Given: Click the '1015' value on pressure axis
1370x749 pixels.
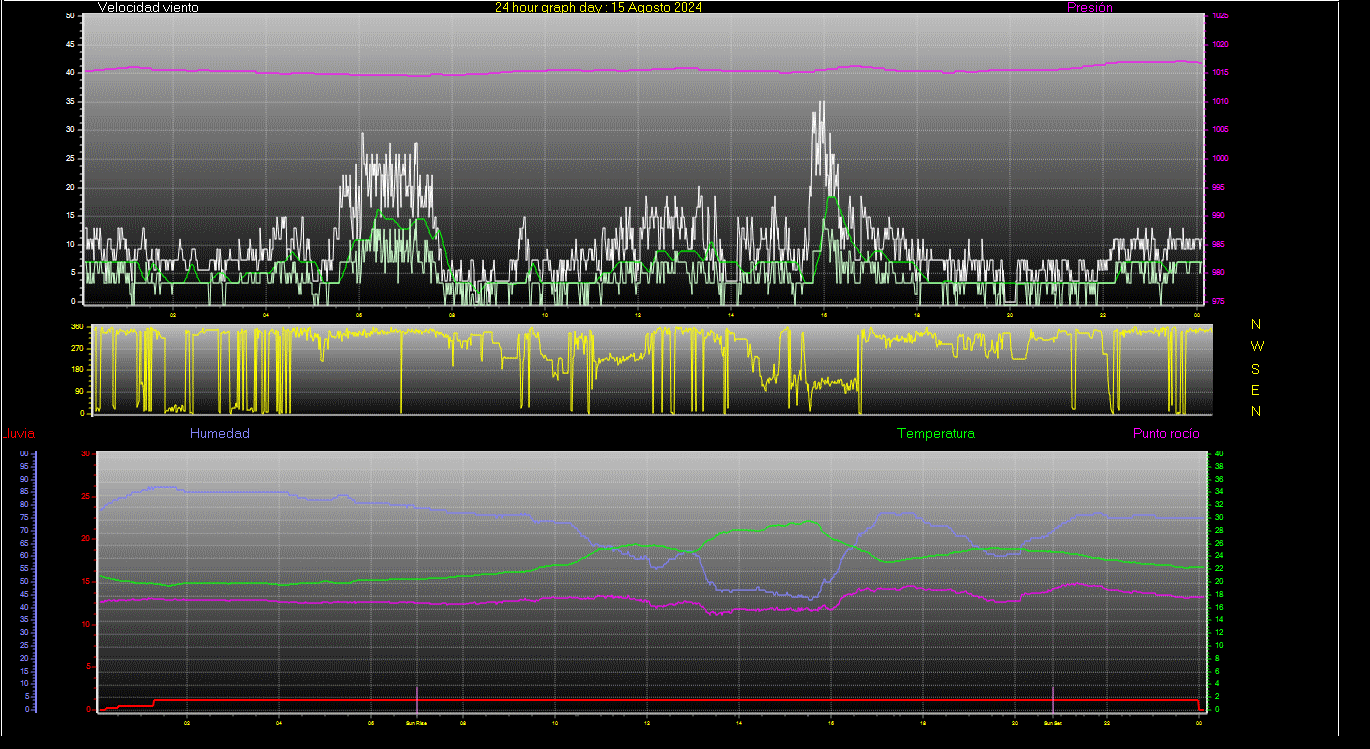Looking at the screenshot, I should [1218, 73].
